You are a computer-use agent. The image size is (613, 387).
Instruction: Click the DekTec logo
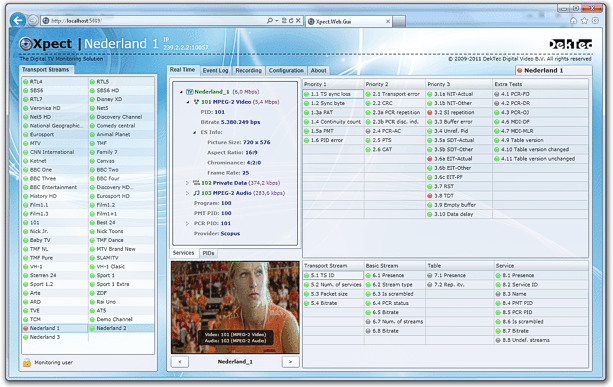pyautogui.click(x=570, y=44)
